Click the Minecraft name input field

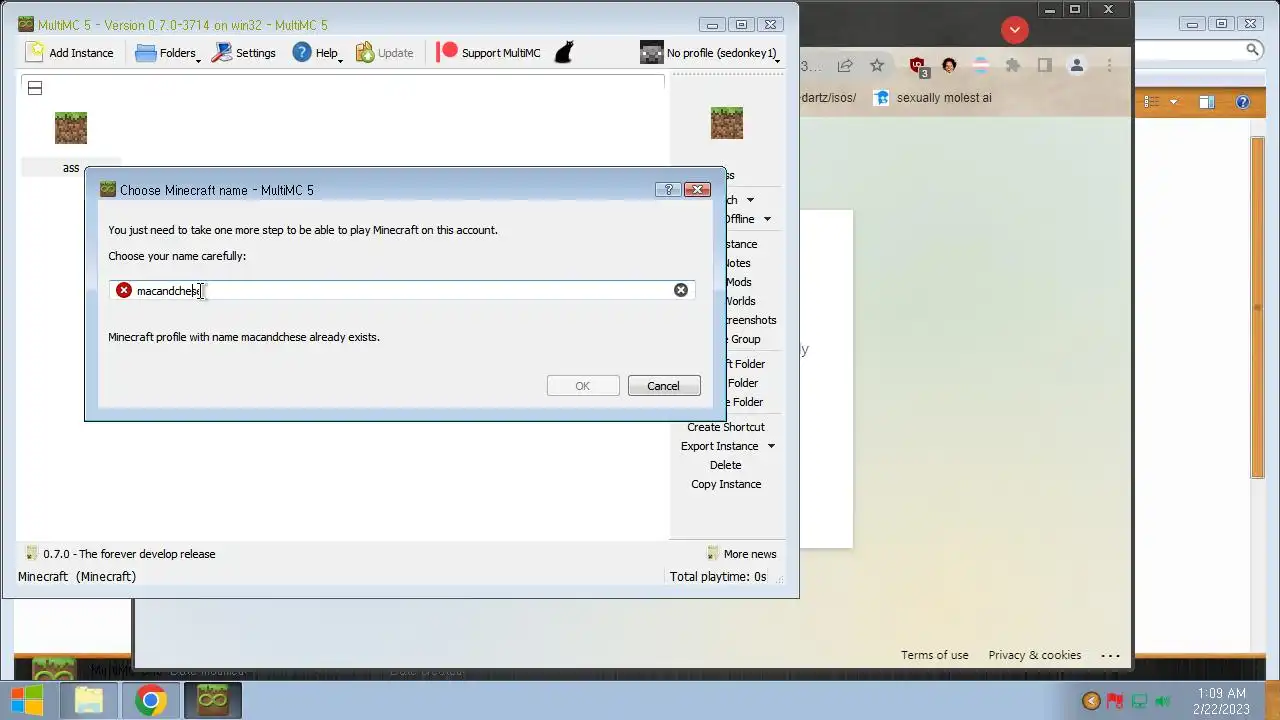[x=402, y=290]
